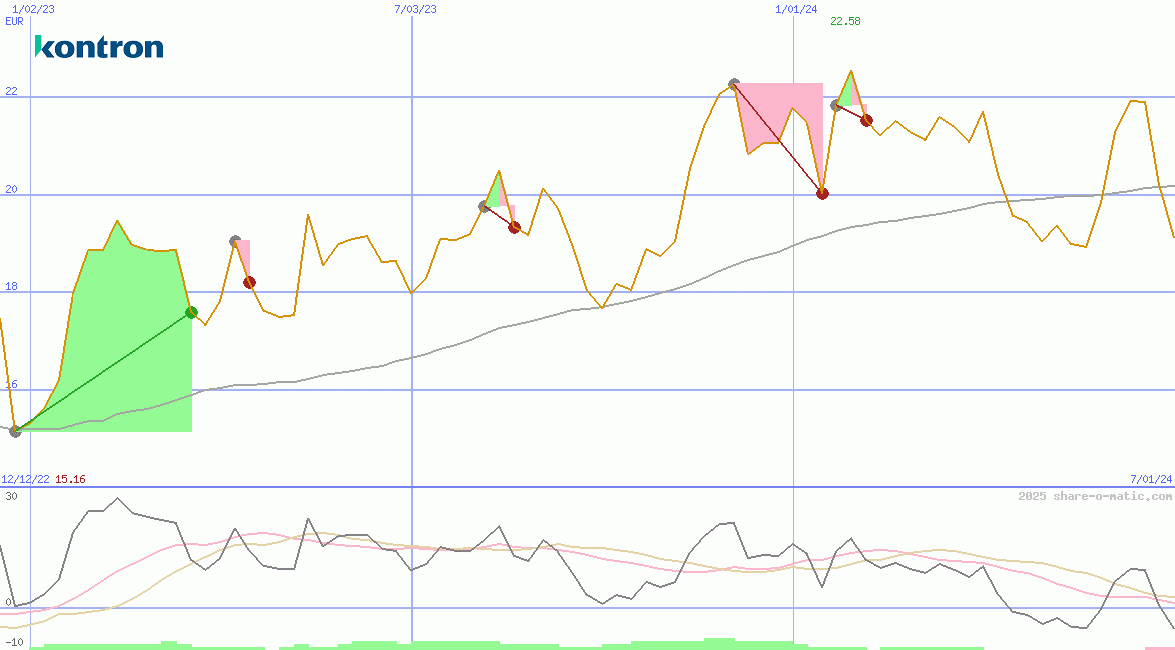Select the red marker at the large pink area's bottom

pos(822,193)
